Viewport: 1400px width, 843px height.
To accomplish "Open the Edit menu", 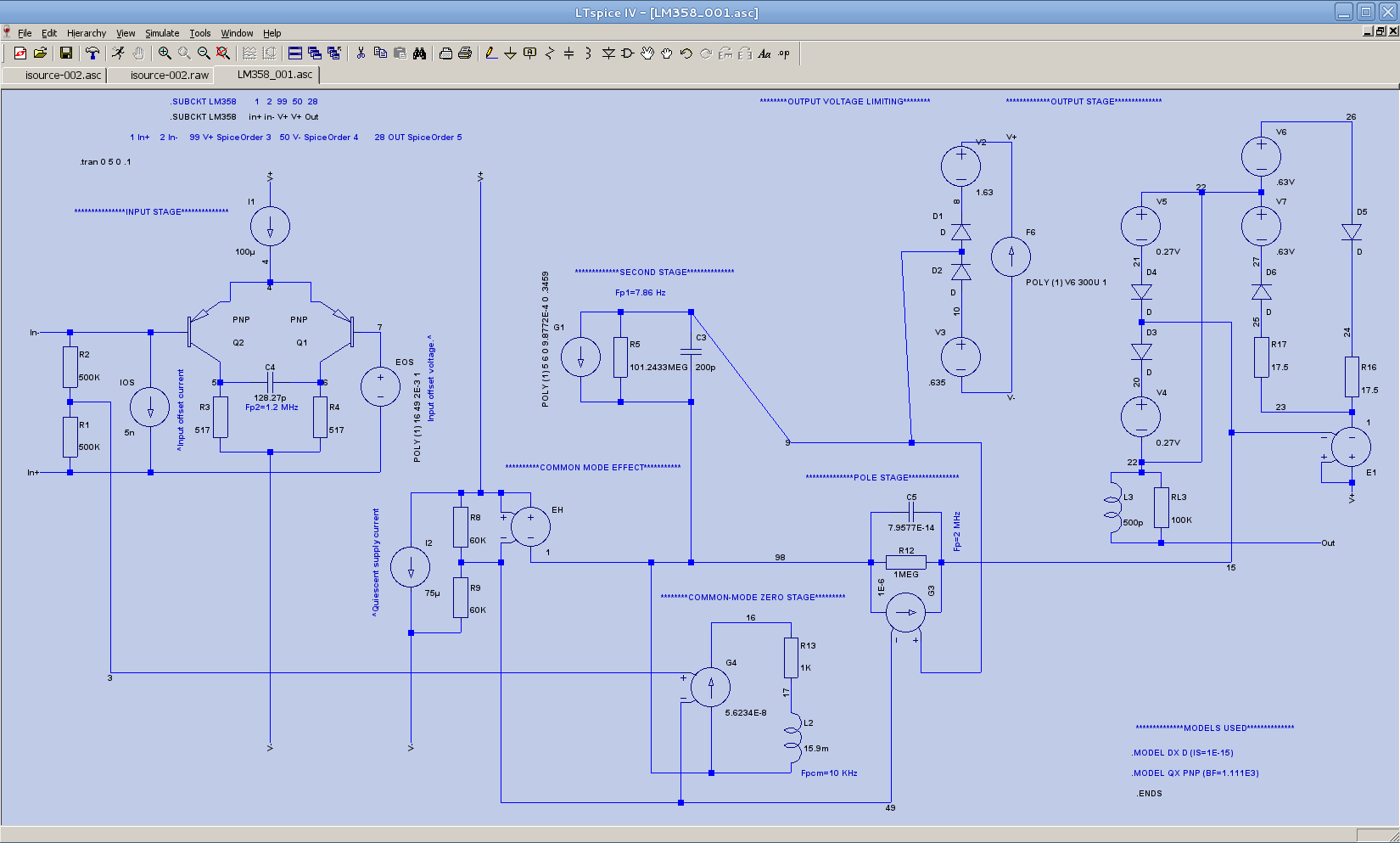I will pyautogui.click(x=49, y=33).
